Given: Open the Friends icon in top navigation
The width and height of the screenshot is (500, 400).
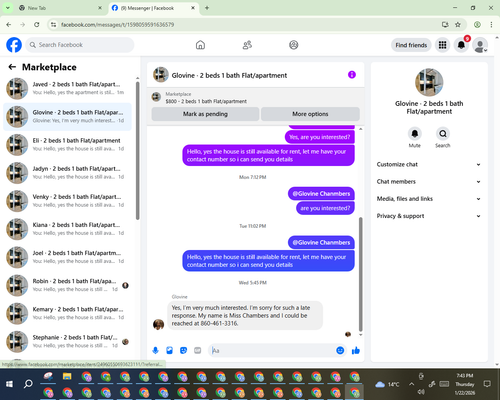Looking at the screenshot, I should tap(247, 45).
